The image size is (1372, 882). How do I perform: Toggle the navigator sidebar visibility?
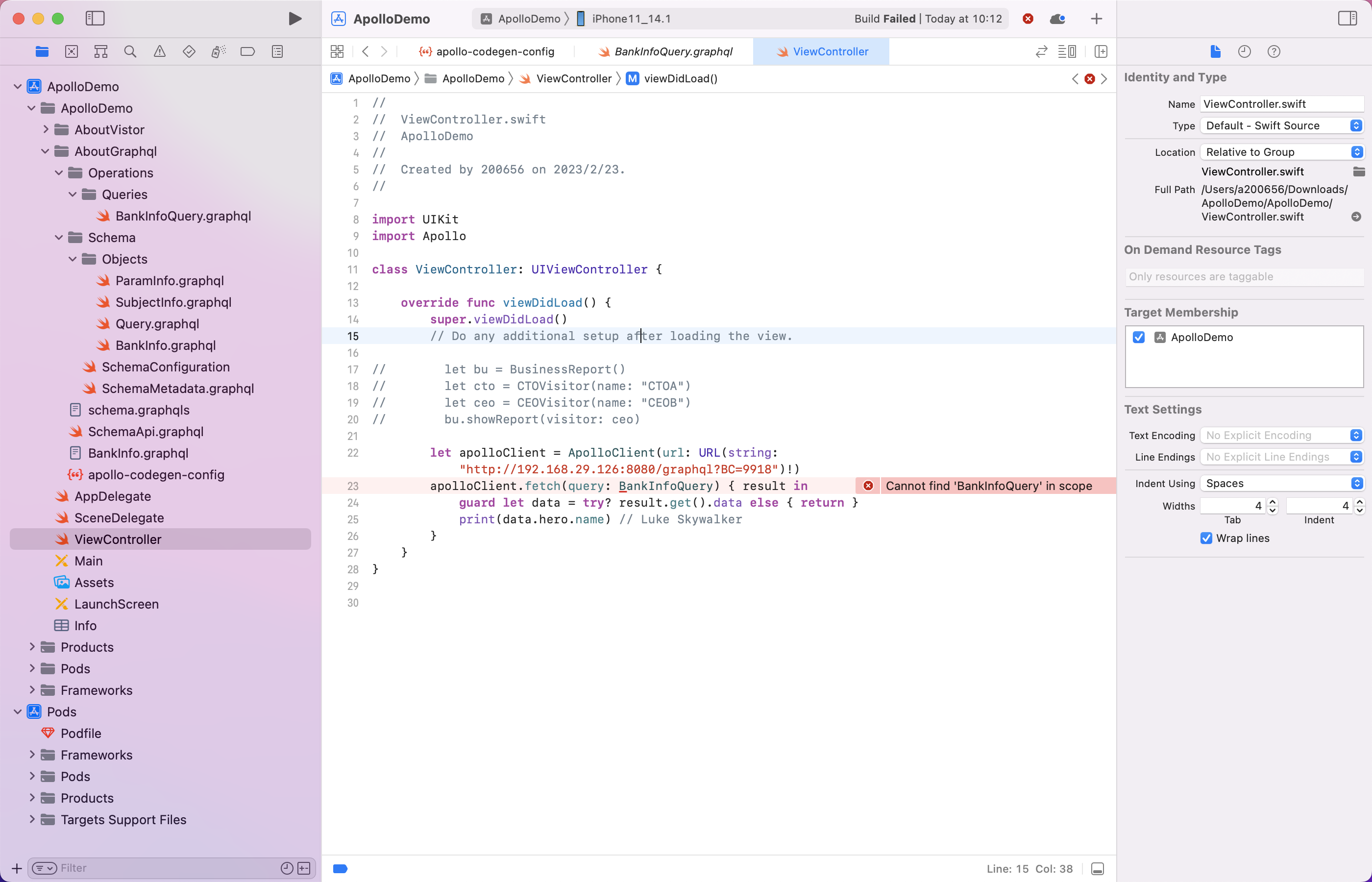click(95, 18)
